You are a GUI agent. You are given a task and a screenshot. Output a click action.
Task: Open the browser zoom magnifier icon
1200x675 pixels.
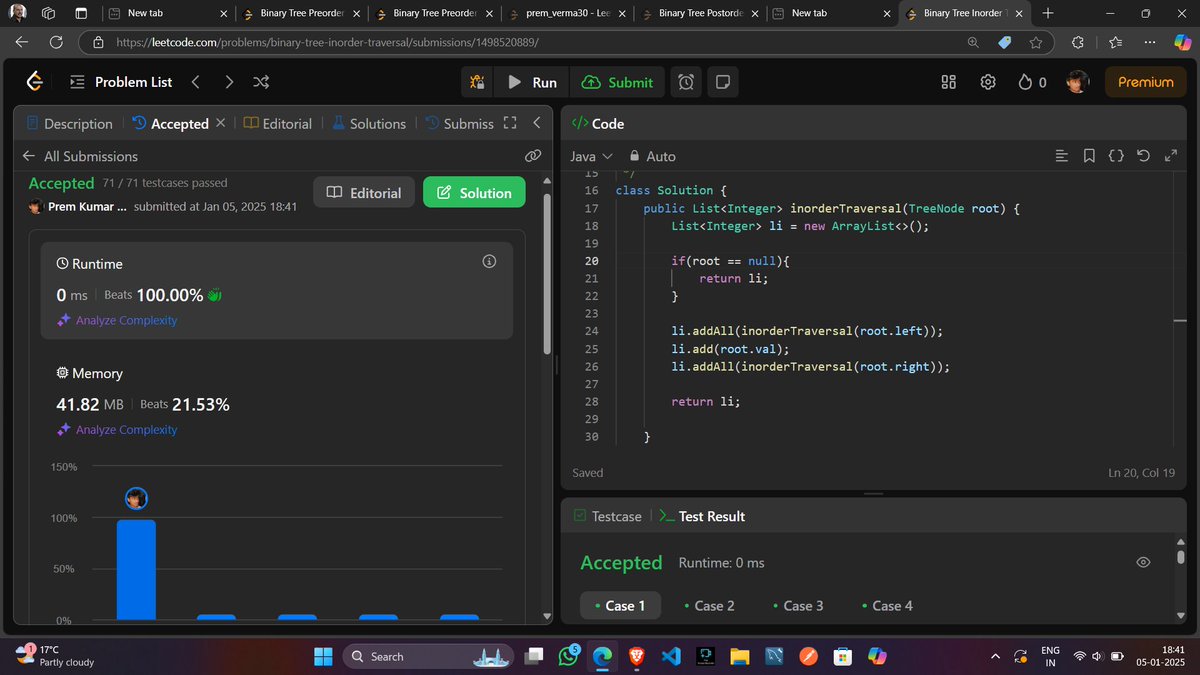tap(973, 42)
